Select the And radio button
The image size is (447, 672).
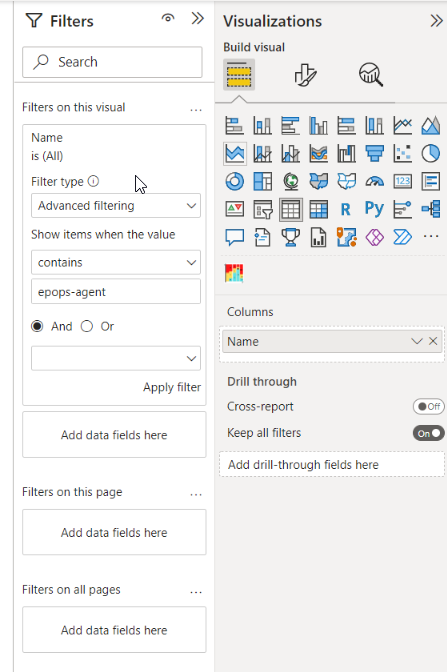37,326
